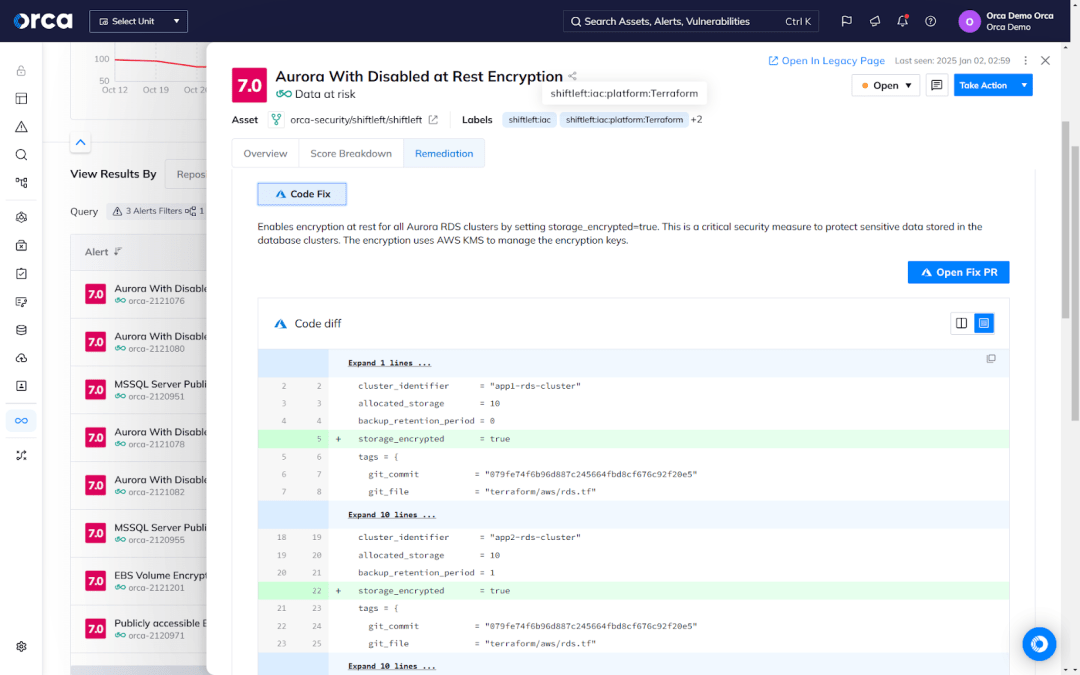
Task: Open the settings gear in sidebar
Action: tap(21, 647)
